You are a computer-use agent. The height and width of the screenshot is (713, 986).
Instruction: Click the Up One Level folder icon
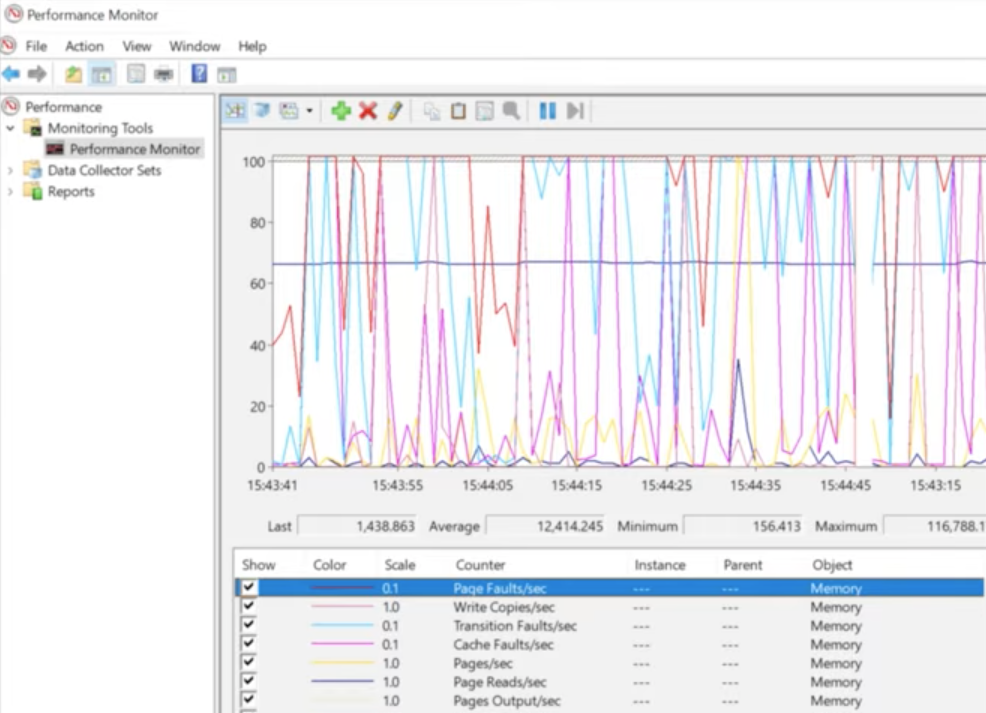coord(74,74)
